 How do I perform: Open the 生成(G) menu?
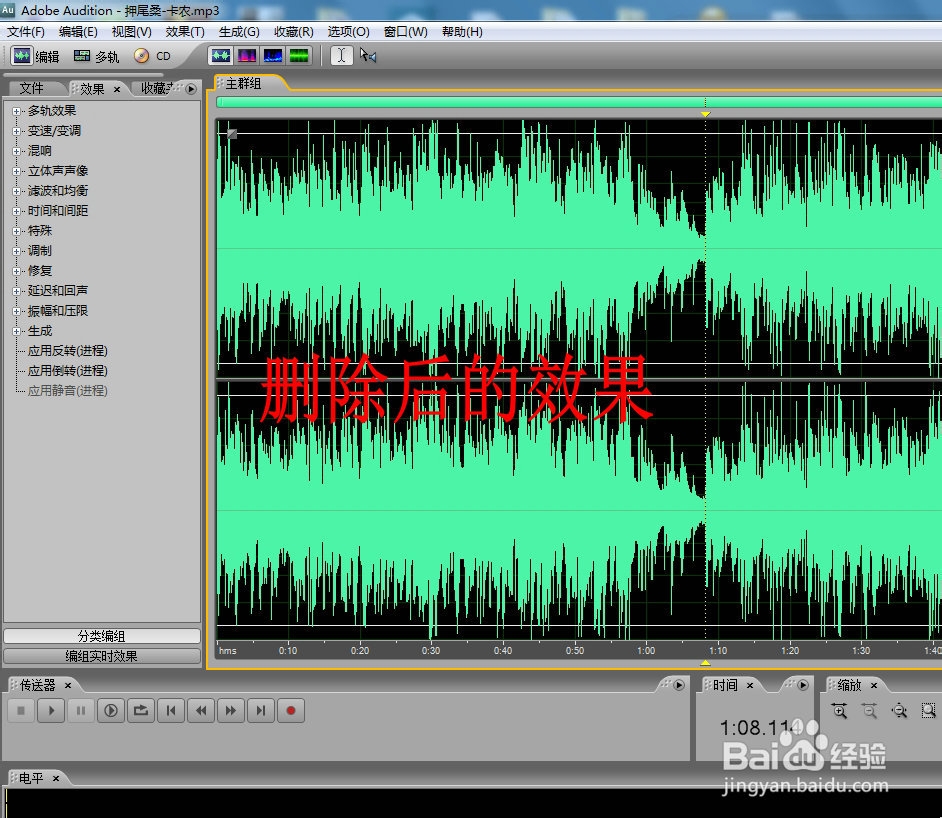pyautogui.click(x=239, y=32)
